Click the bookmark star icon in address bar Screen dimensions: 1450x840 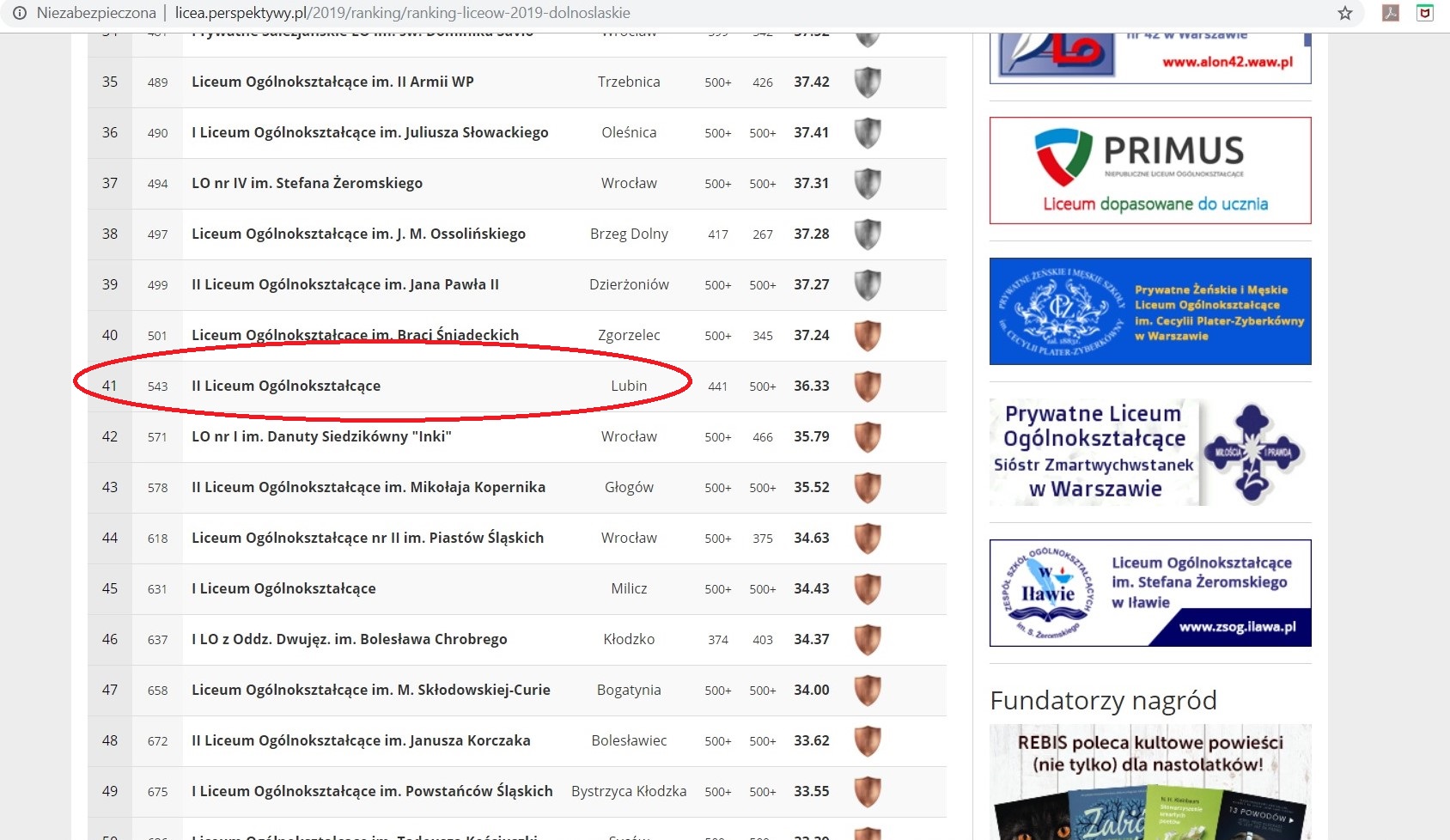[1344, 13]
